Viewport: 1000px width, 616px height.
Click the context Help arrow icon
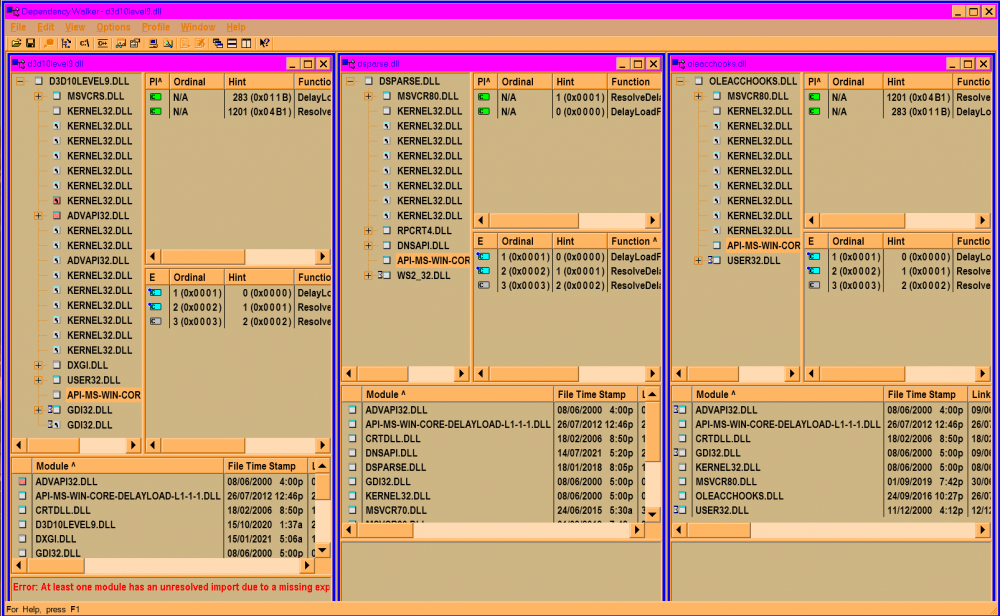click(264, 44)
